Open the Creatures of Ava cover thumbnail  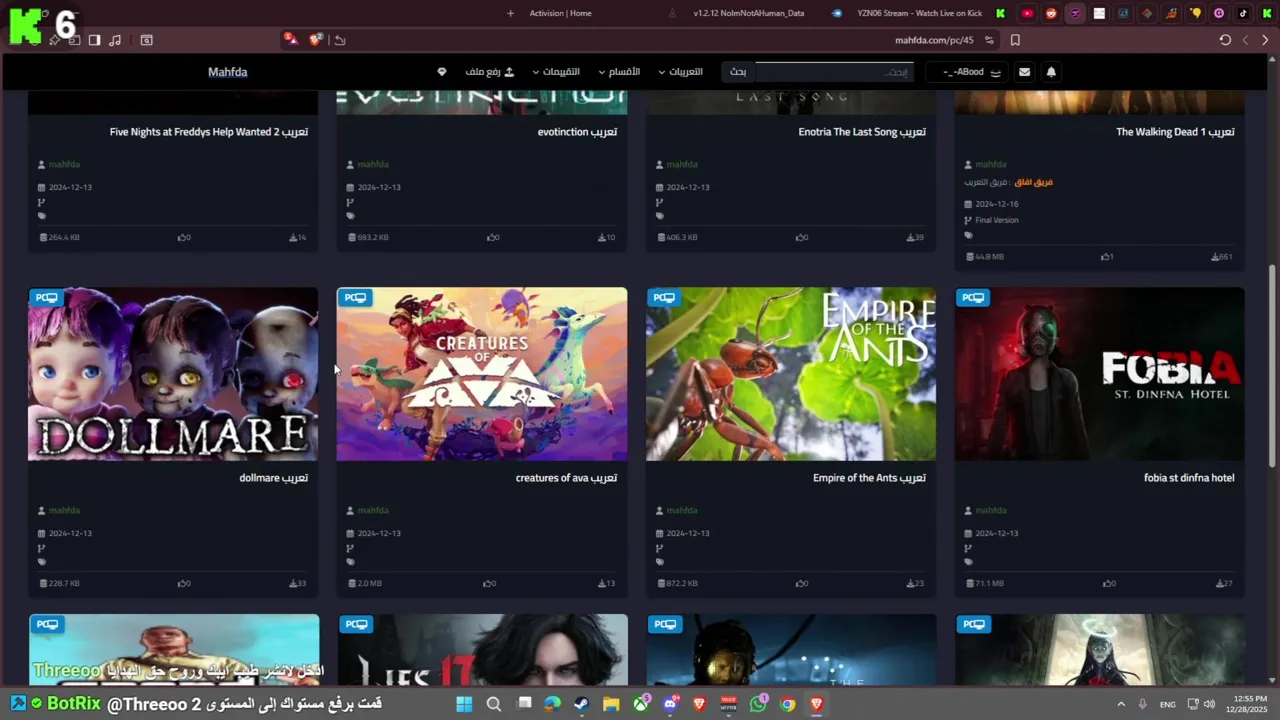[x=482, y=374]
